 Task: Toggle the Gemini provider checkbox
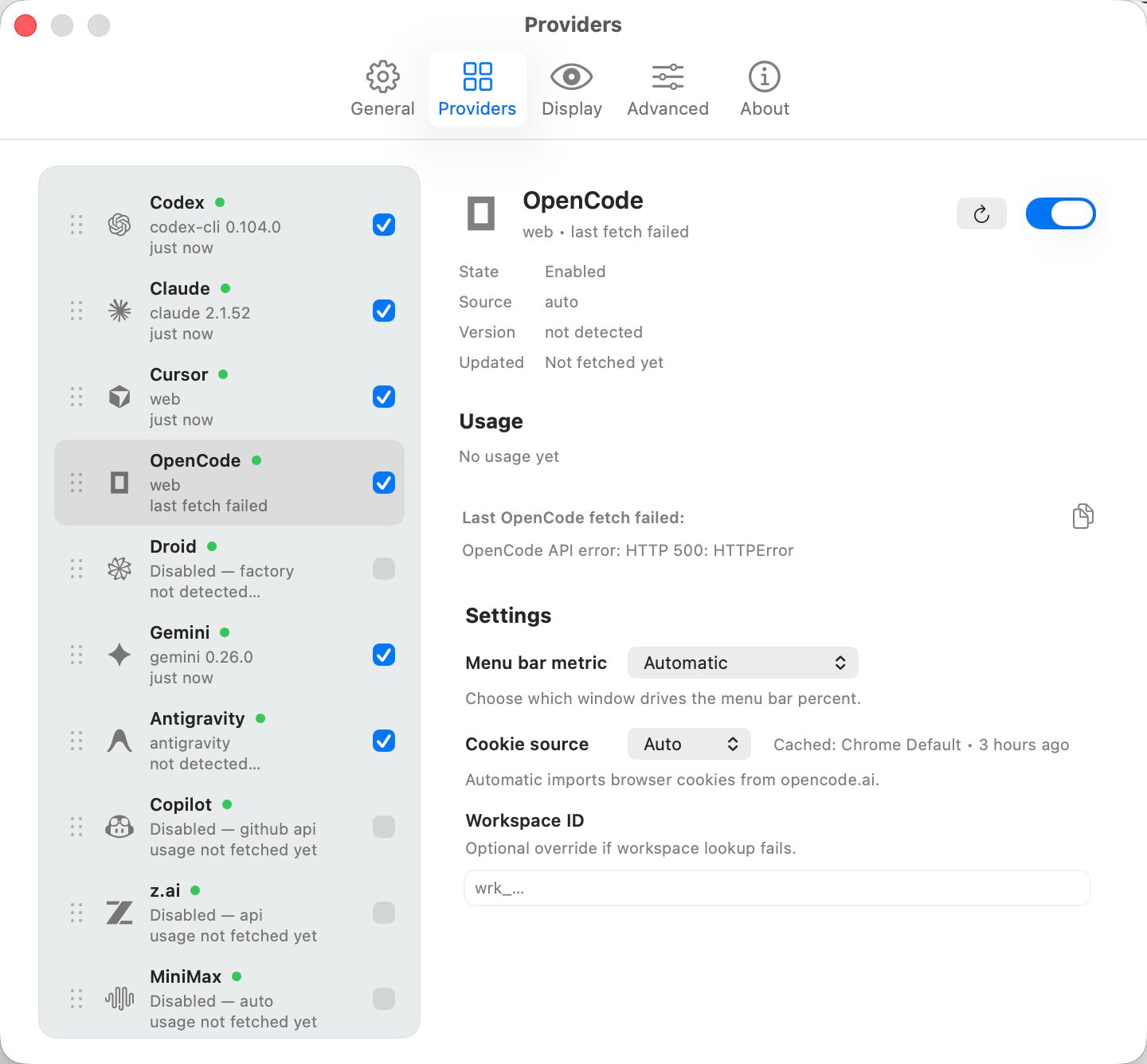(x=384, y=655)
